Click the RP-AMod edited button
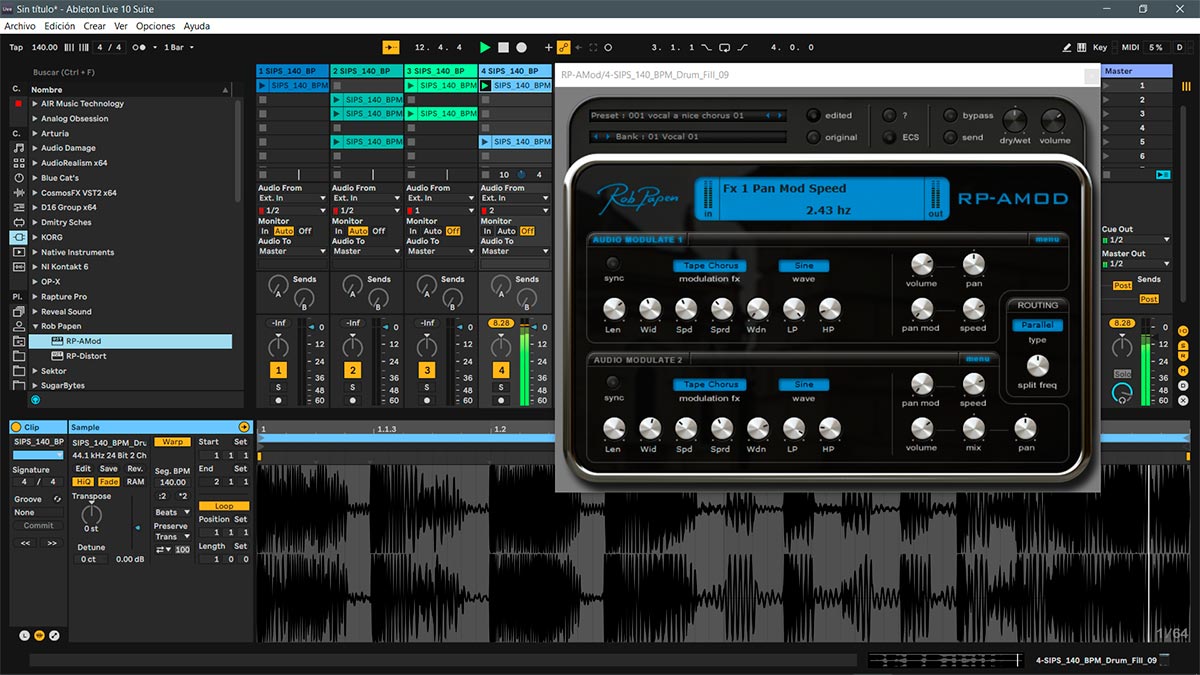The width and height of the screenshot is (1200, 675). click(x=813, y=115)
